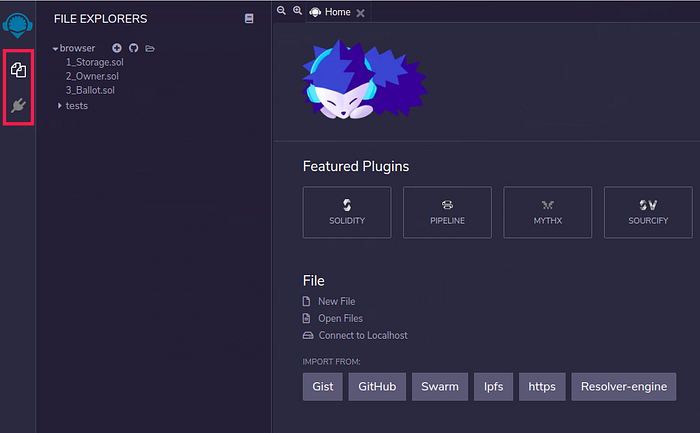This screenshot has width=700, height=433.
Task: Add local file via open-folder icon
Action: click(150, 48)
